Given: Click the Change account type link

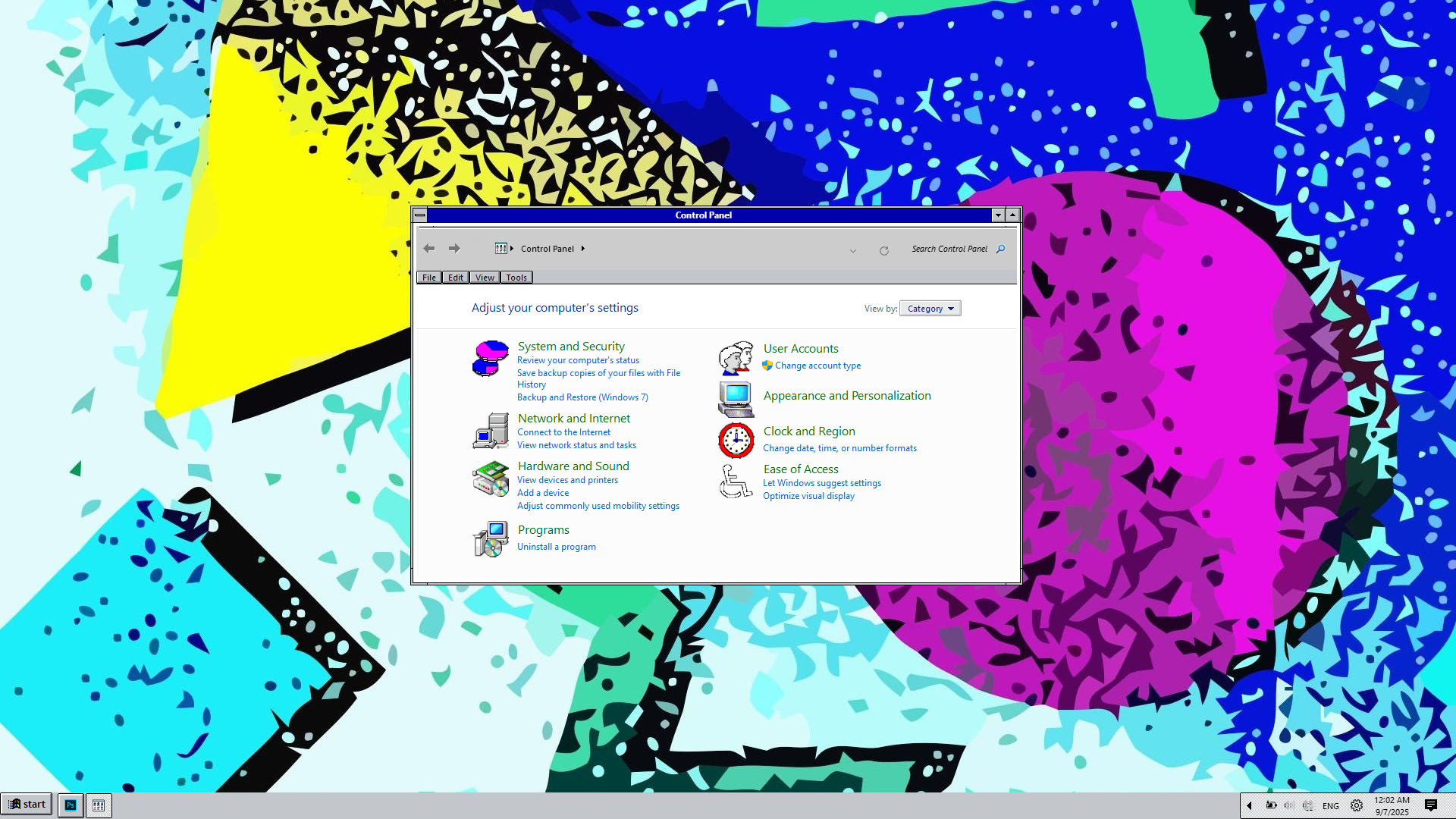Looking at the screenshot, I should coord(817,366).
